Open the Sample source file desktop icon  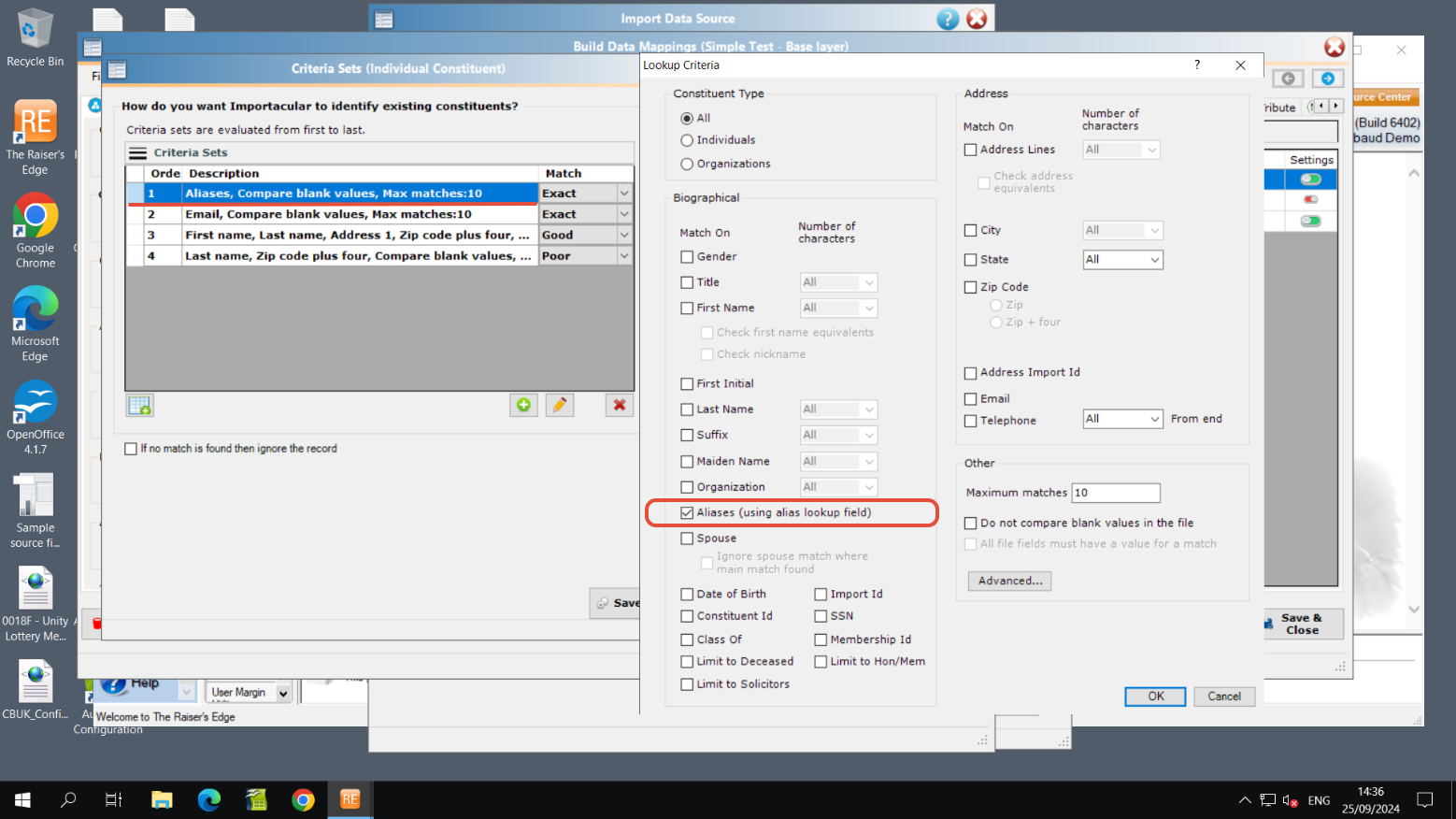point(35,510)
